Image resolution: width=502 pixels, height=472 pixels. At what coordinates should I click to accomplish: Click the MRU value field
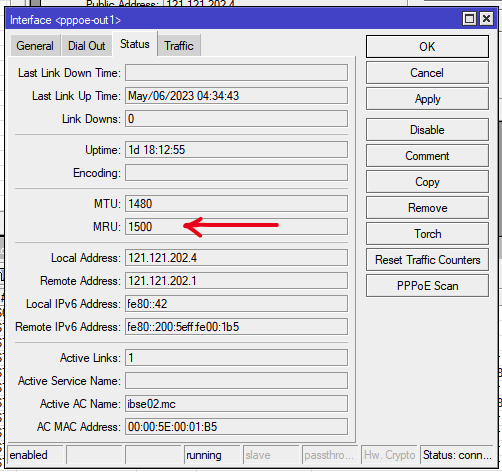point(236,227)
